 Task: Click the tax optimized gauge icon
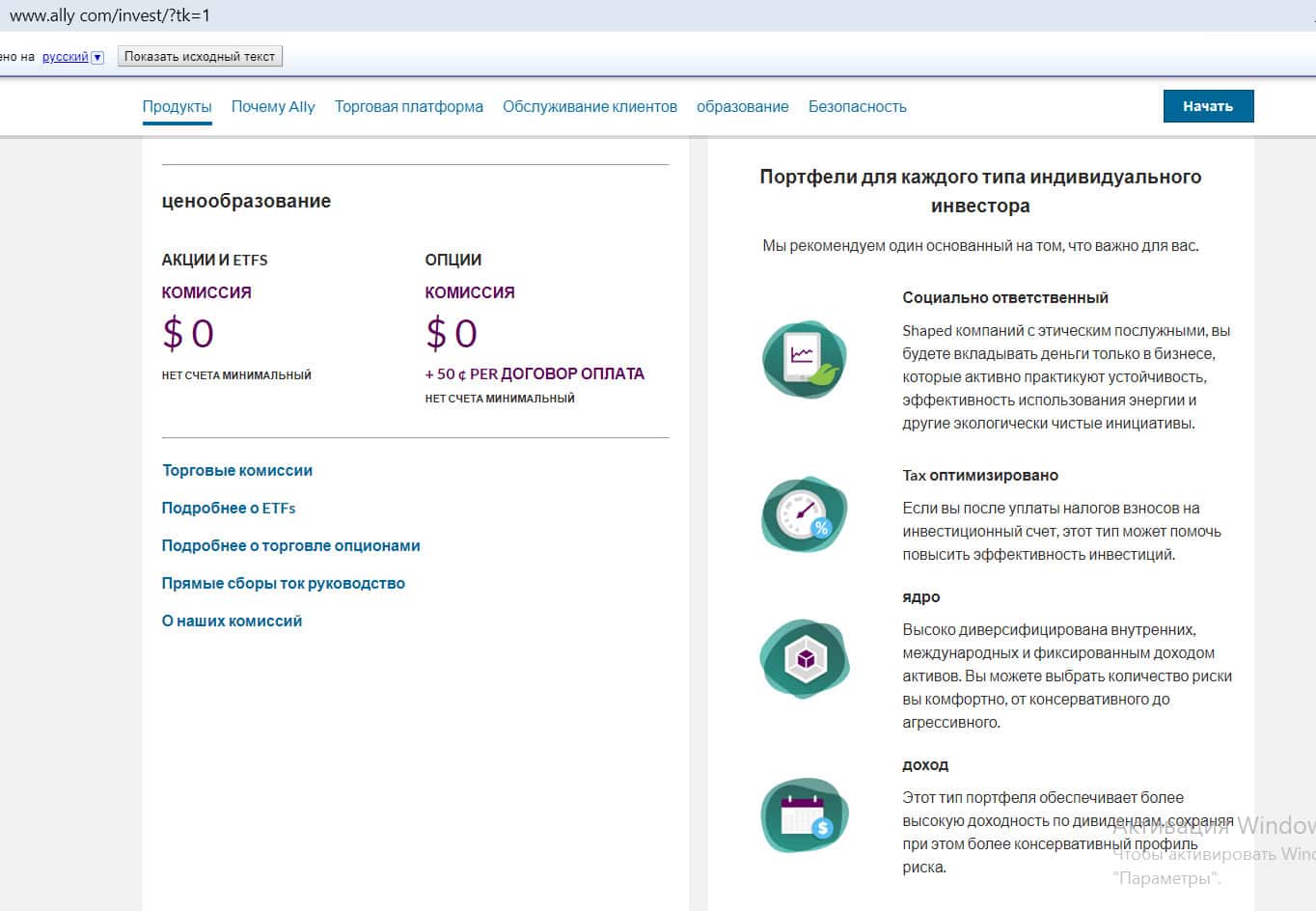click(x=804, y=514)
